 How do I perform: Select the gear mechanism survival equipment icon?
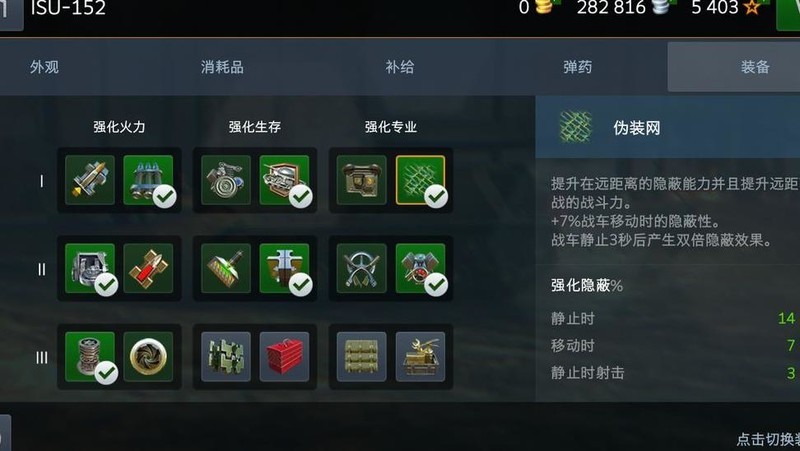(x=226, y=180)
